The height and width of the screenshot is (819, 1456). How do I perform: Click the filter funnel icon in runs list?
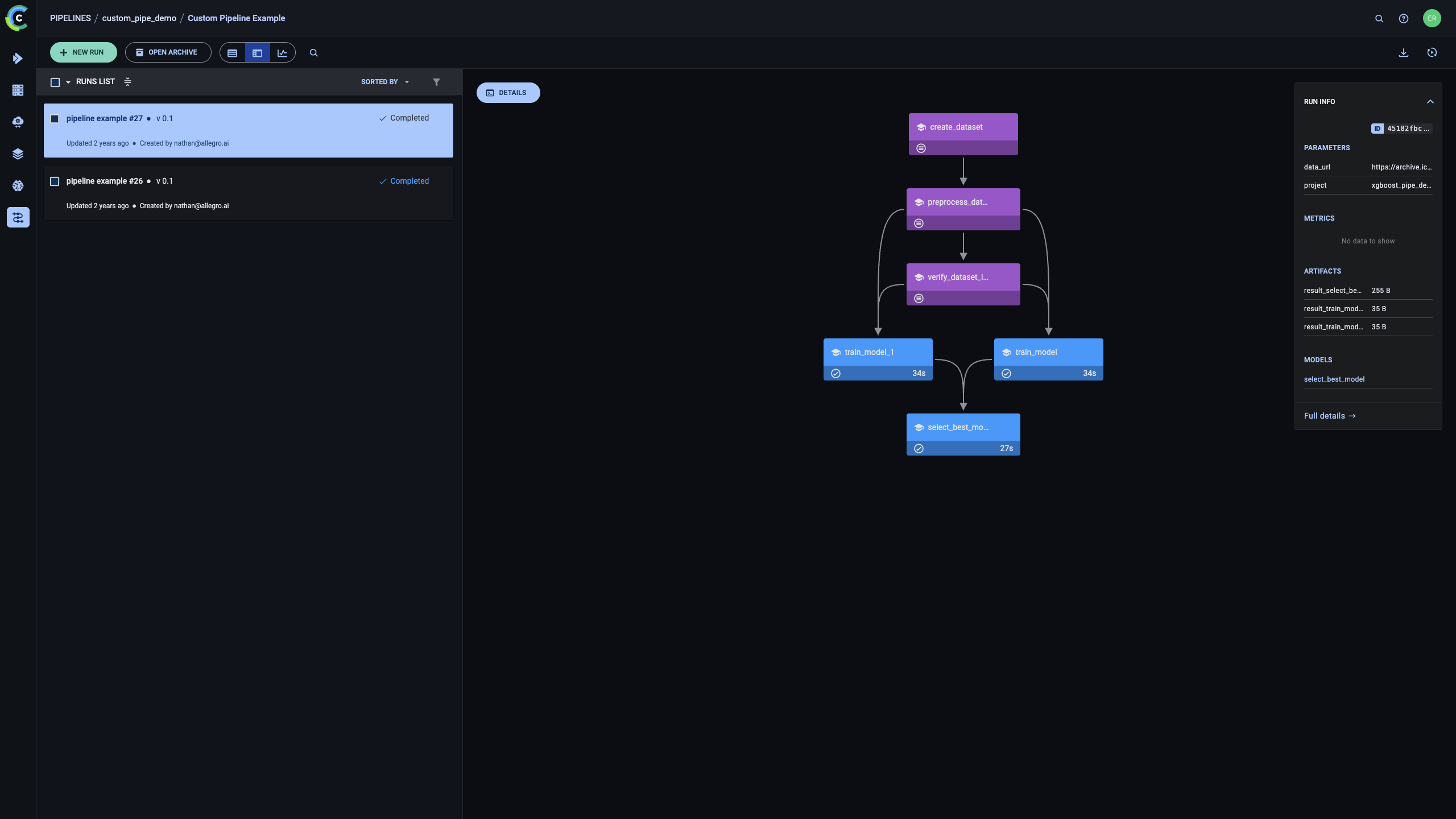click(436, 82)
